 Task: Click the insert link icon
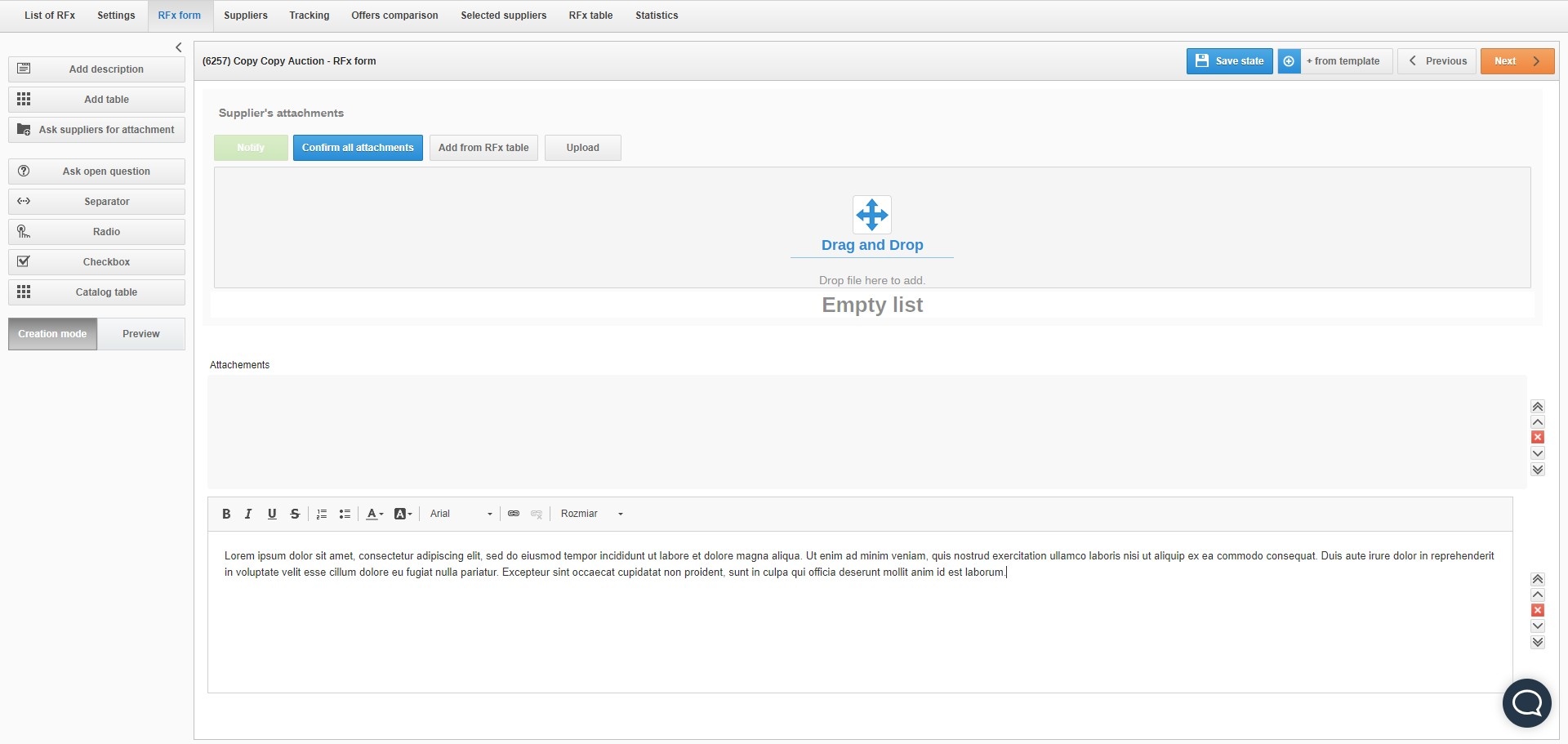514,514
